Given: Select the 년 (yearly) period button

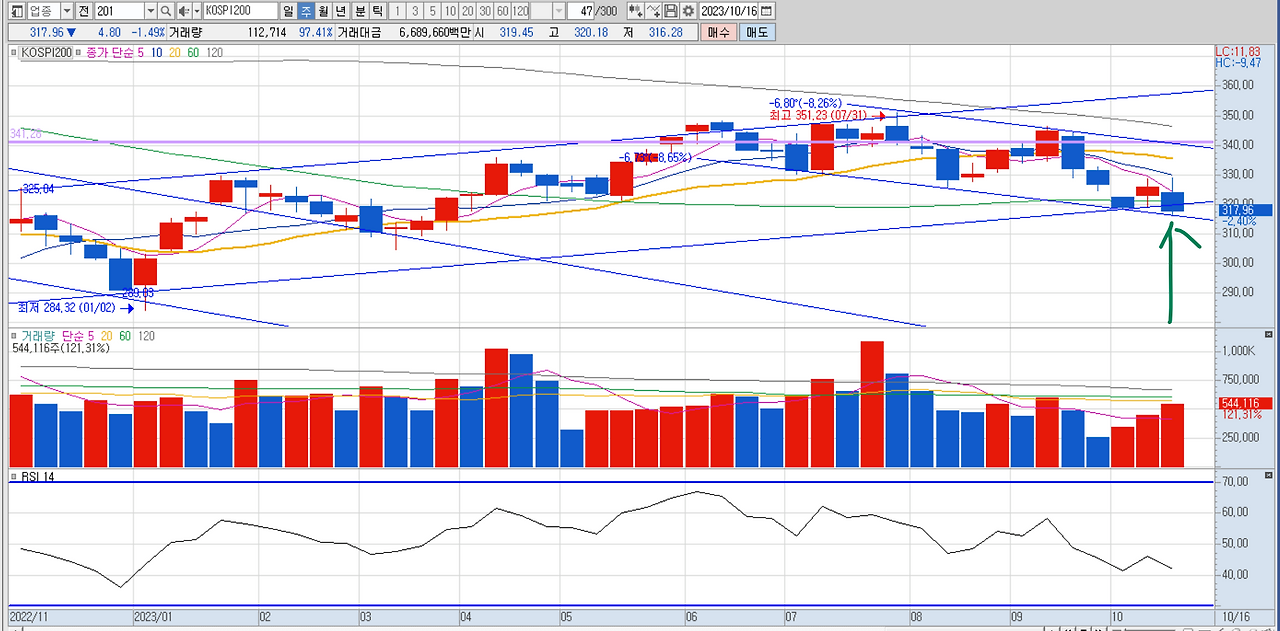Looking at the screenshot, I should click(x=342, y=10).
